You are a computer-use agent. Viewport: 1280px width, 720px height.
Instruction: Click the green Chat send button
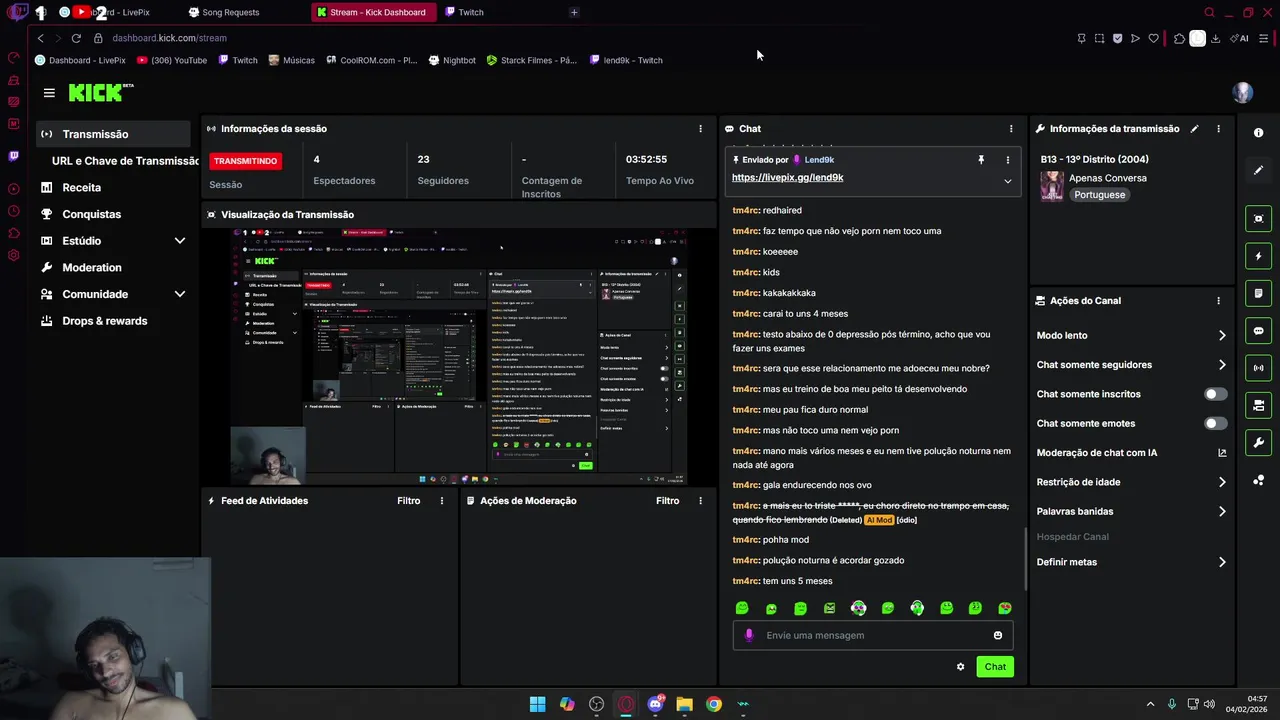[x=995, y=667]
